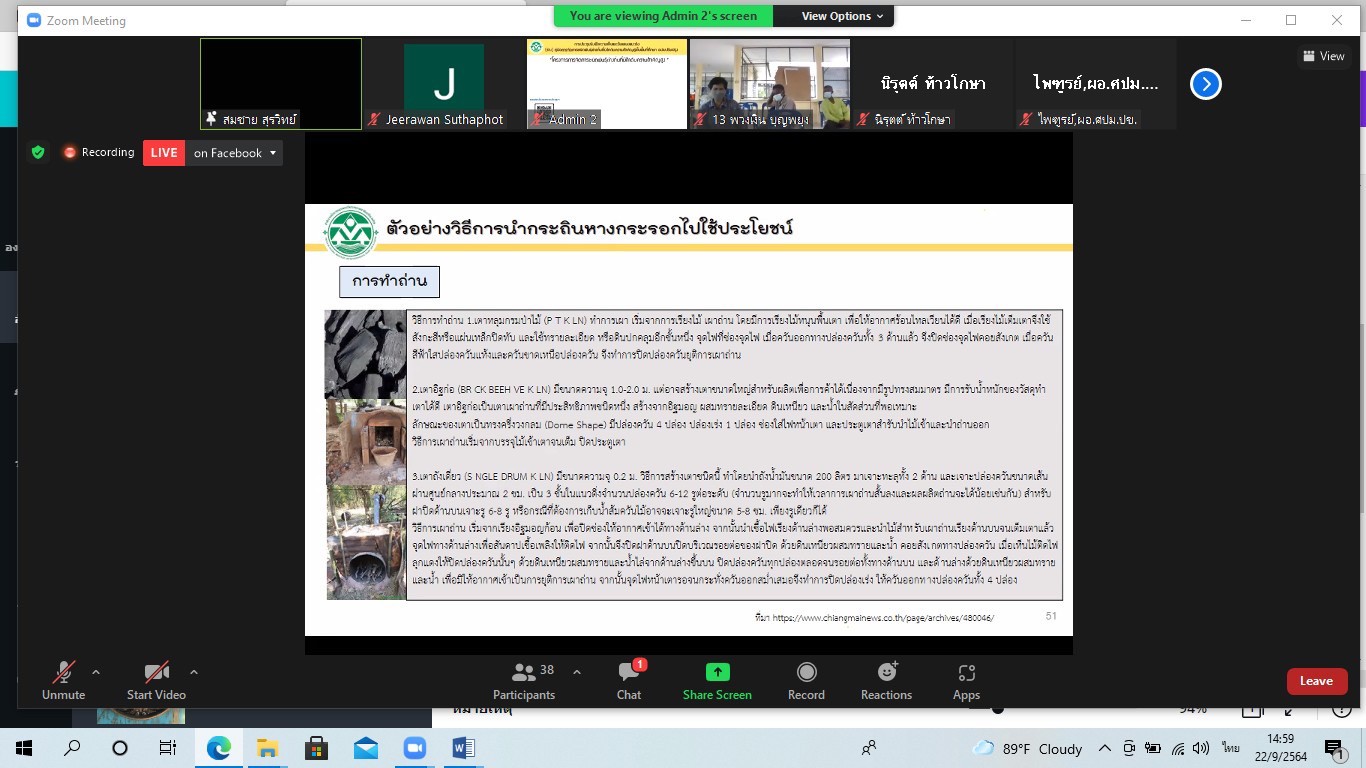Open Windows Start menu
Screen dimensions: 1366x768
(24, 748)
